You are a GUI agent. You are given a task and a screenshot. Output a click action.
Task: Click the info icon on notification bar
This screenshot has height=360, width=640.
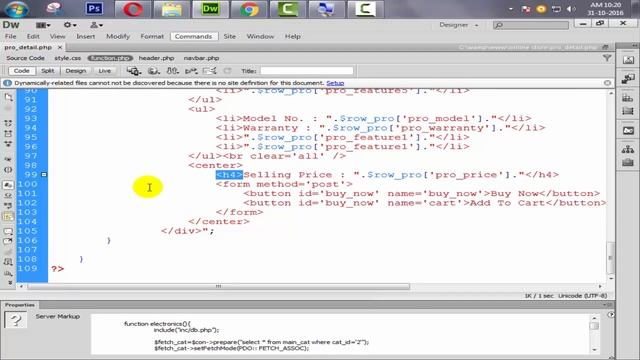coord(7,83)
